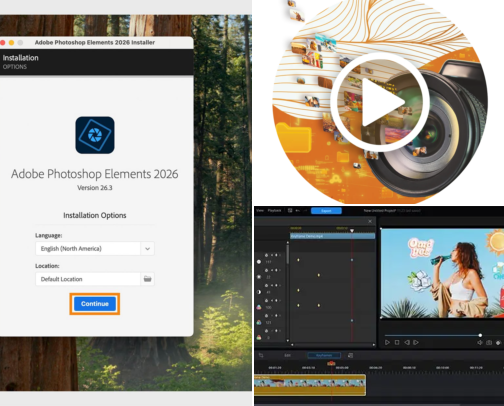Go to previous keyframe in the 117 row
Viewport: 504px width, 406px height.
click(x=272, y=255)
